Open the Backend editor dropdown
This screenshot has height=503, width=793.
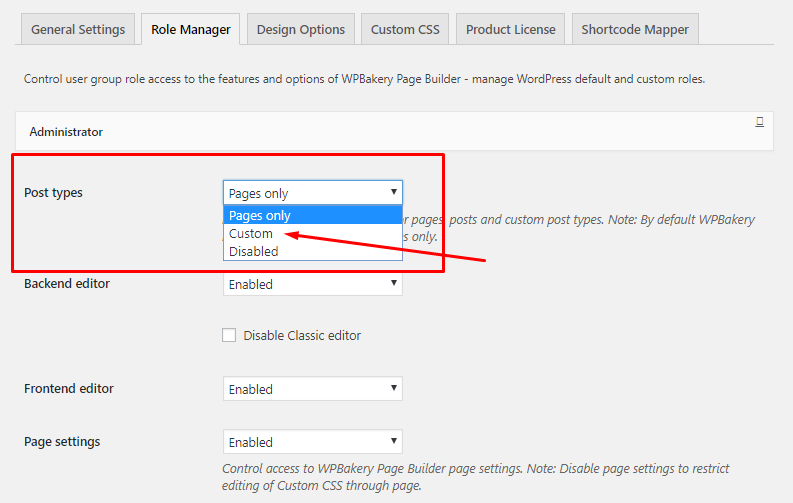click(x=312, y=284)
